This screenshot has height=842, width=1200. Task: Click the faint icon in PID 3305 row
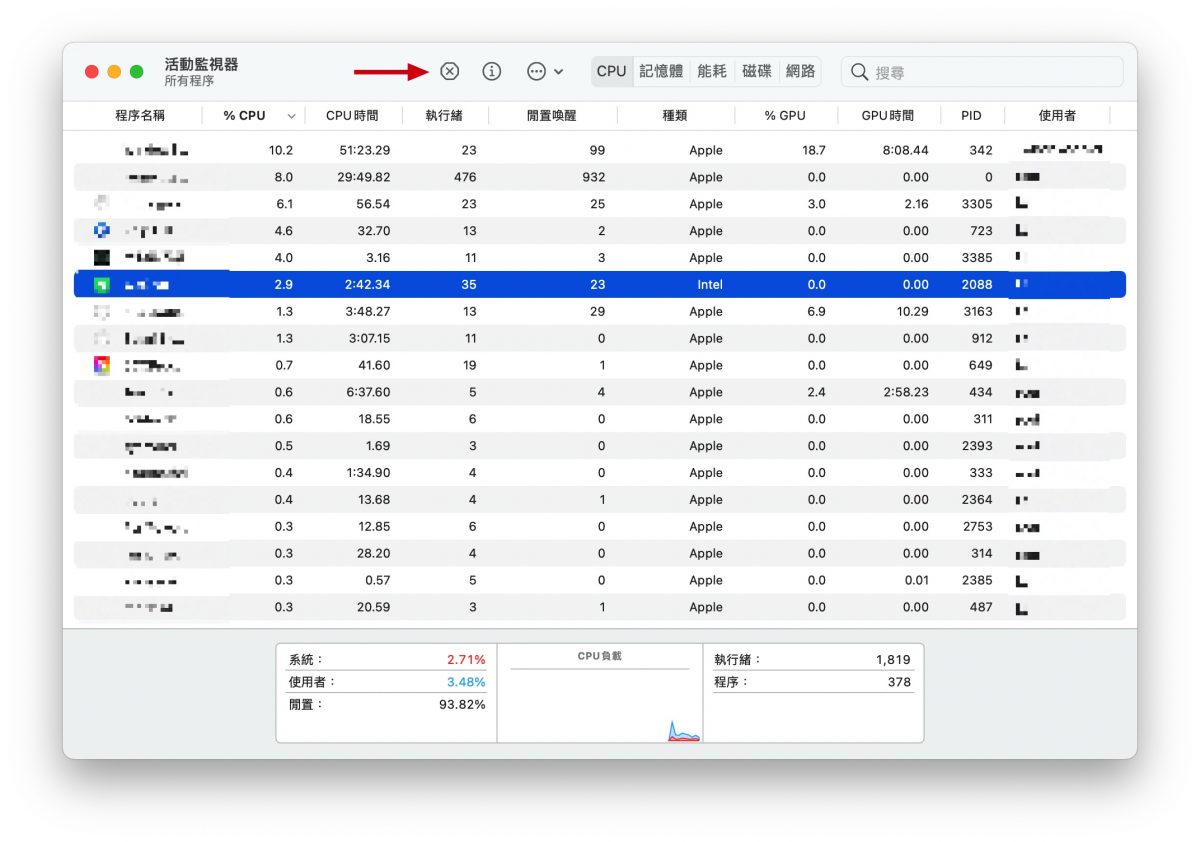click(x=101, y=203)
